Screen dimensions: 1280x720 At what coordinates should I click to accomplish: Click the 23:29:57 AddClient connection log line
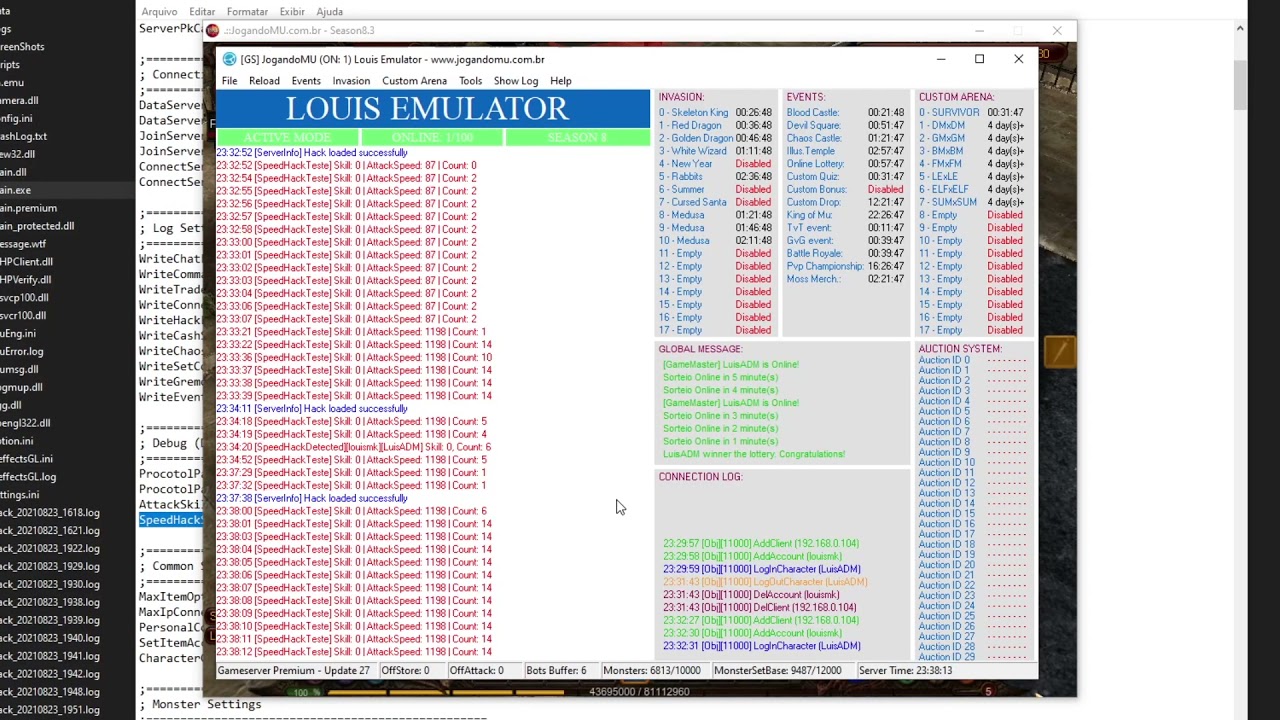(x=760, y=544)
